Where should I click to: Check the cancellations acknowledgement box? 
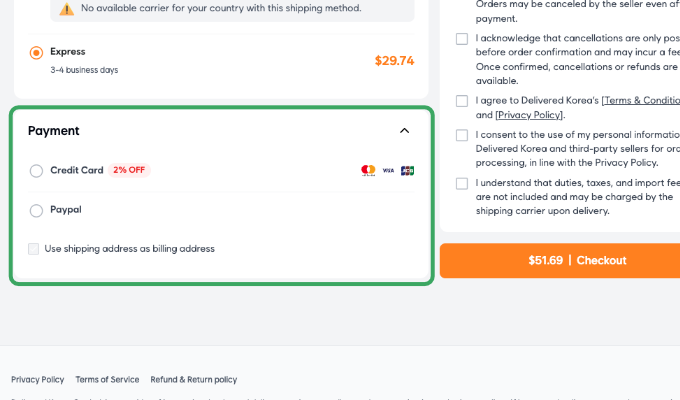tap(462, 39)
